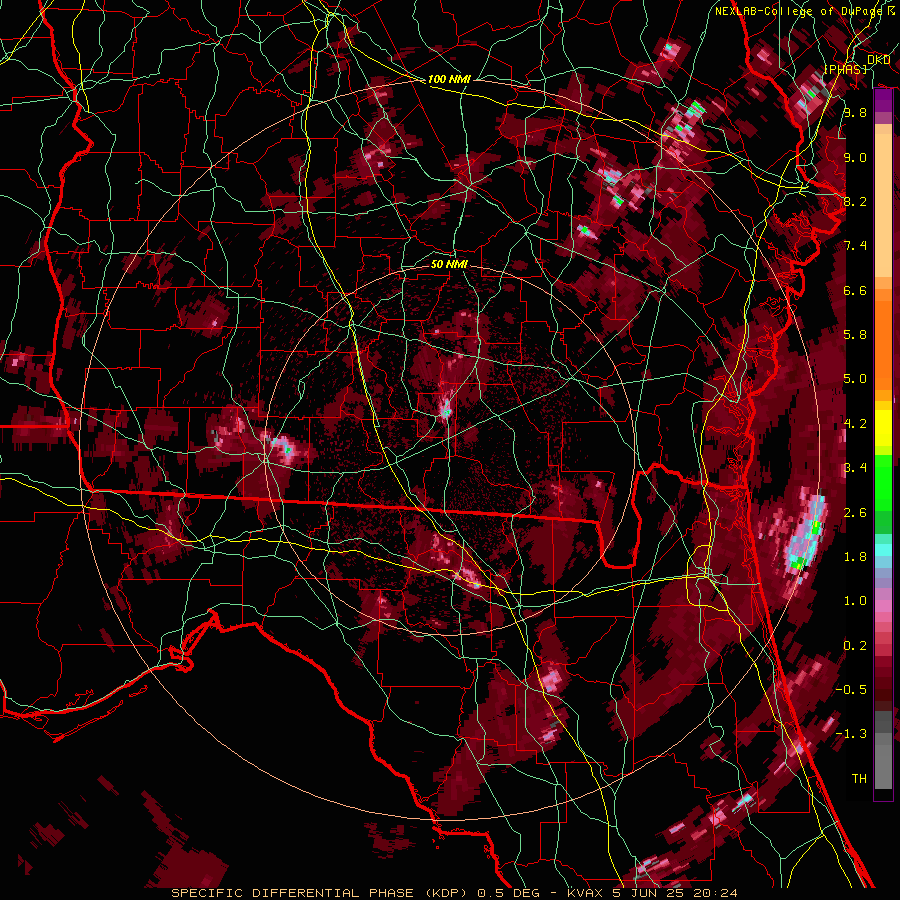This screenshot has width=900, height=900.
Task: Click the 5.8 value on color scale
Action: [x=855, y=335]
